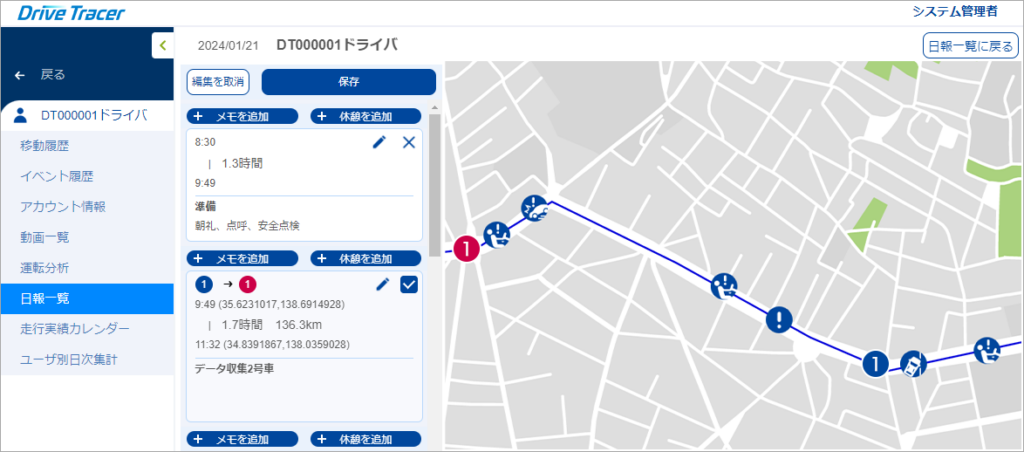This screenshot has height=452, width=1024.
Task: Click 編集を取消 button
Action: tap(218, 82)
